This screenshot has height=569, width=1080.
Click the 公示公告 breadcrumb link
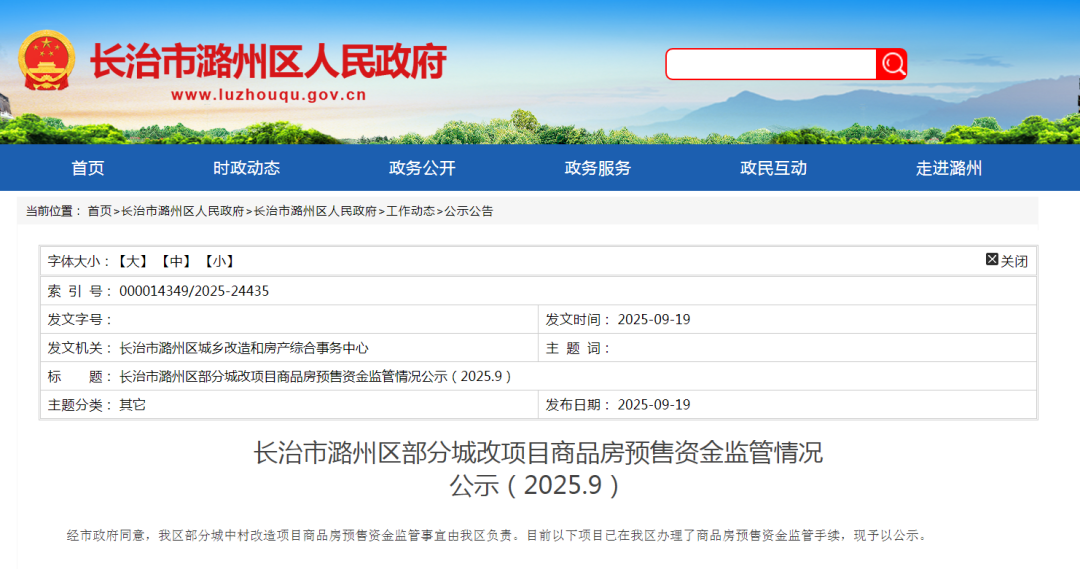[x=469, y=211]
